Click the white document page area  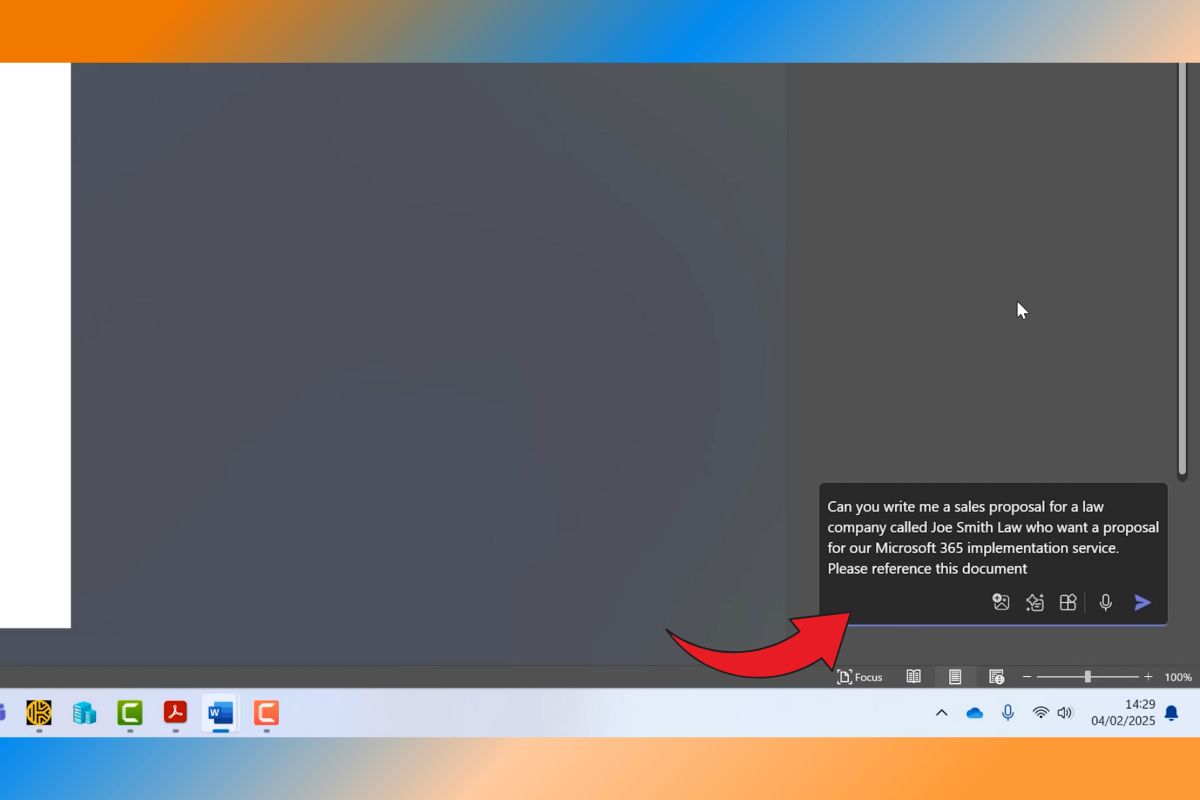pos(35,345)
